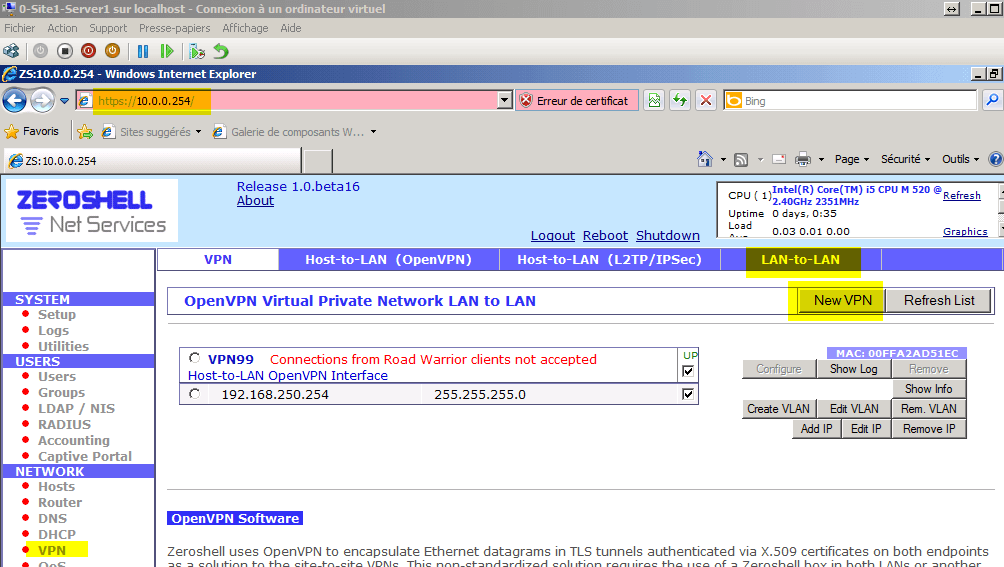
Task: Click the RSS feeds icon
Action: click(x=741, y=159)
